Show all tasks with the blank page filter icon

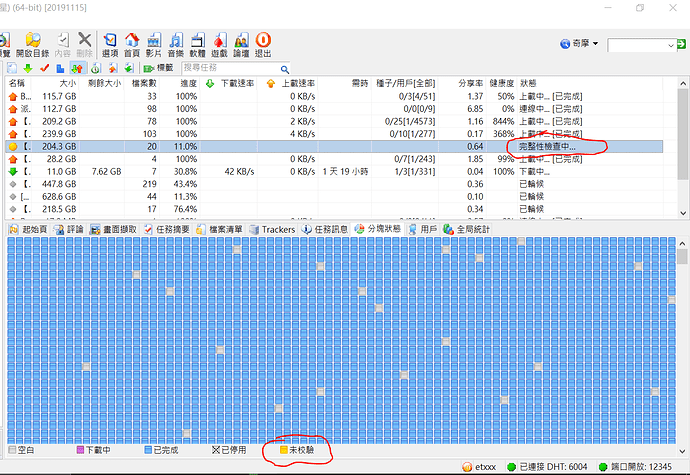pos(12,68)
